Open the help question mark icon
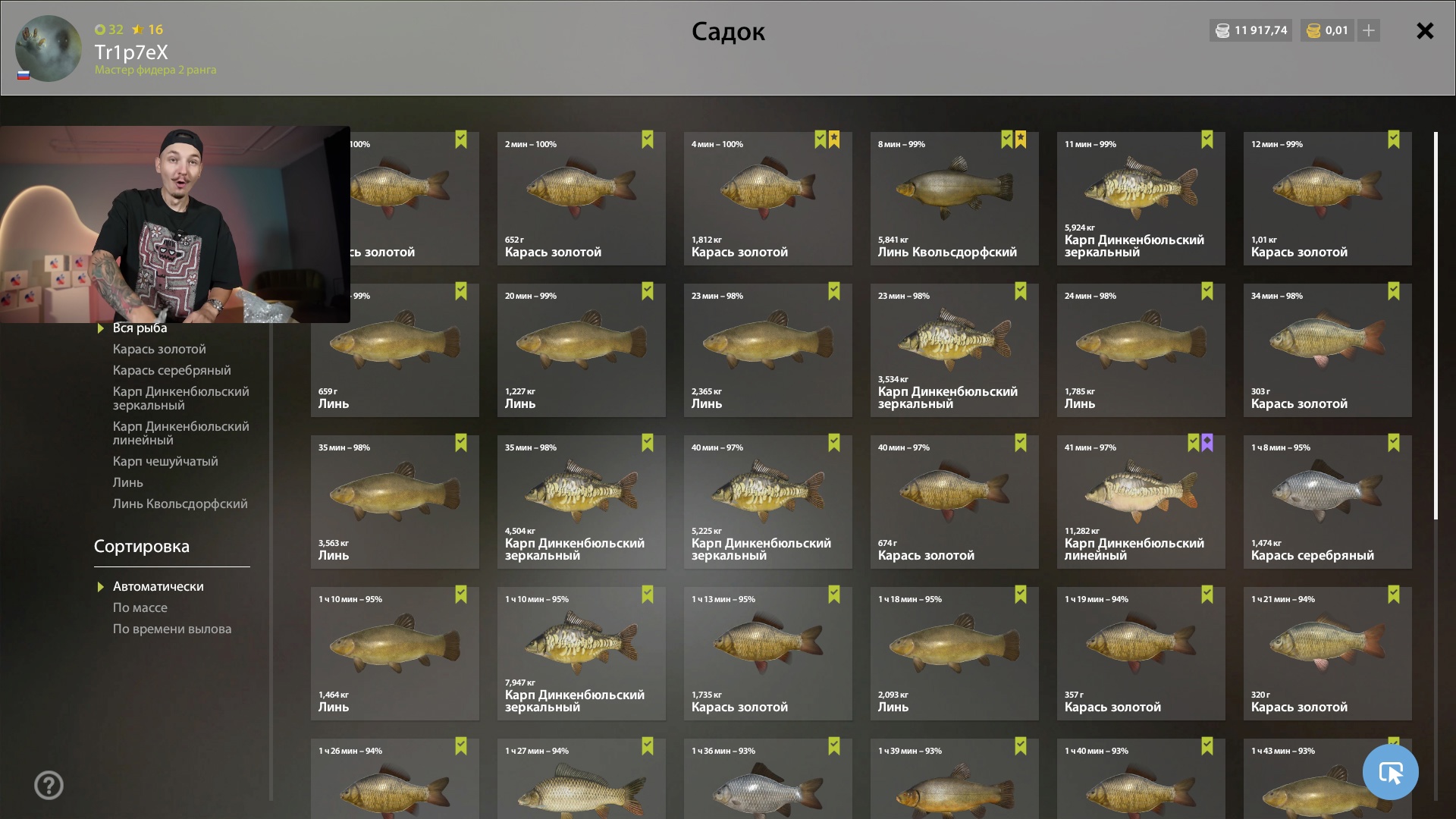This screenshot has height=819, width=1456. tap(49, 785)
